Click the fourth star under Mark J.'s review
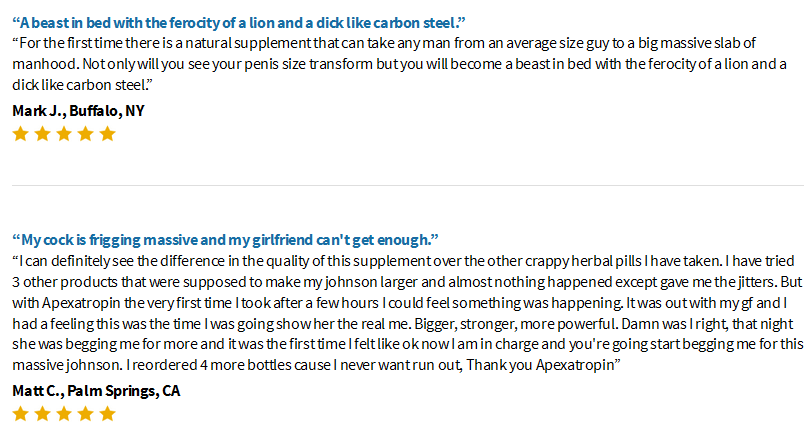The height and width of the screenshot is (439, 811). click(x=85, y=134)
